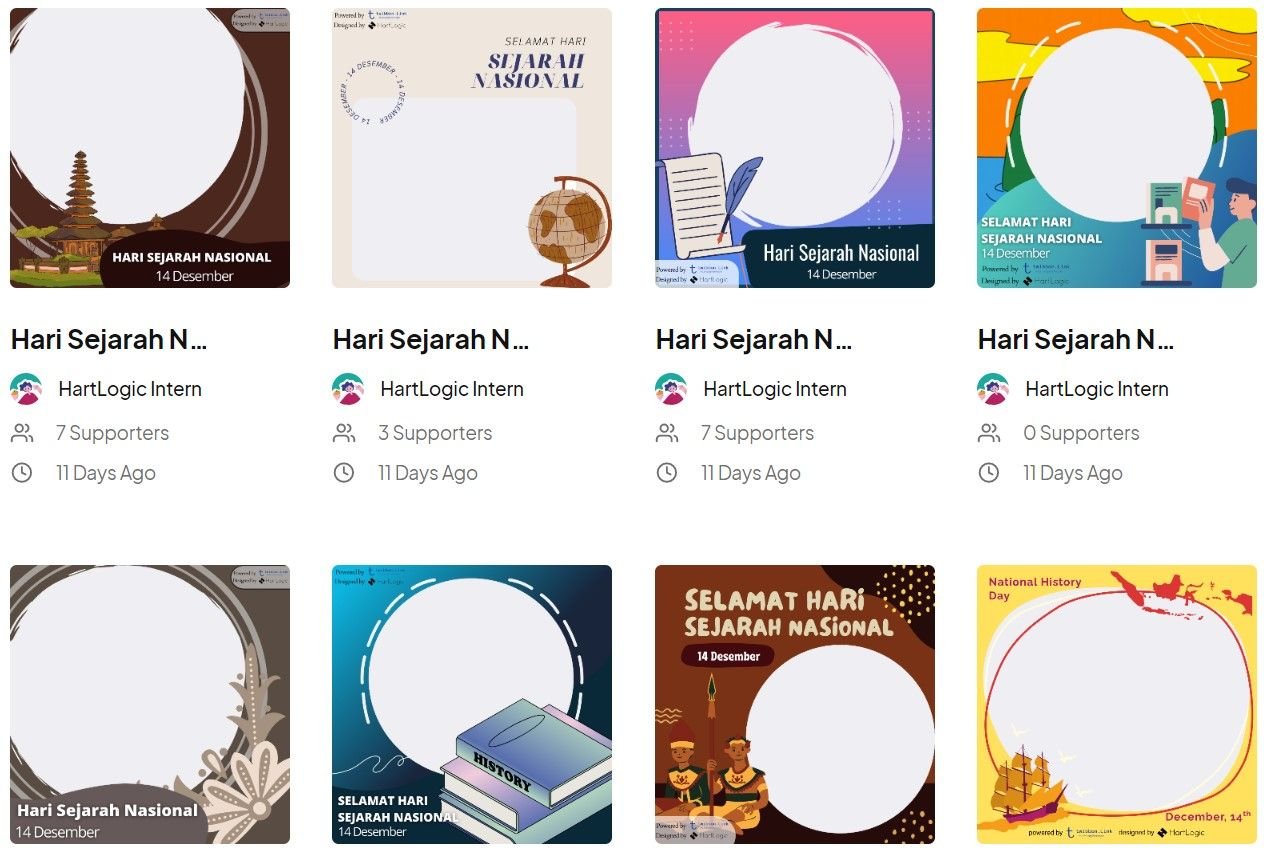Image resolution: width=1264 pixels, height=854 pixels.
Task: Click supporters icon beside 3 Supporters
Action: pyautogui.click(x=344, y=433)
